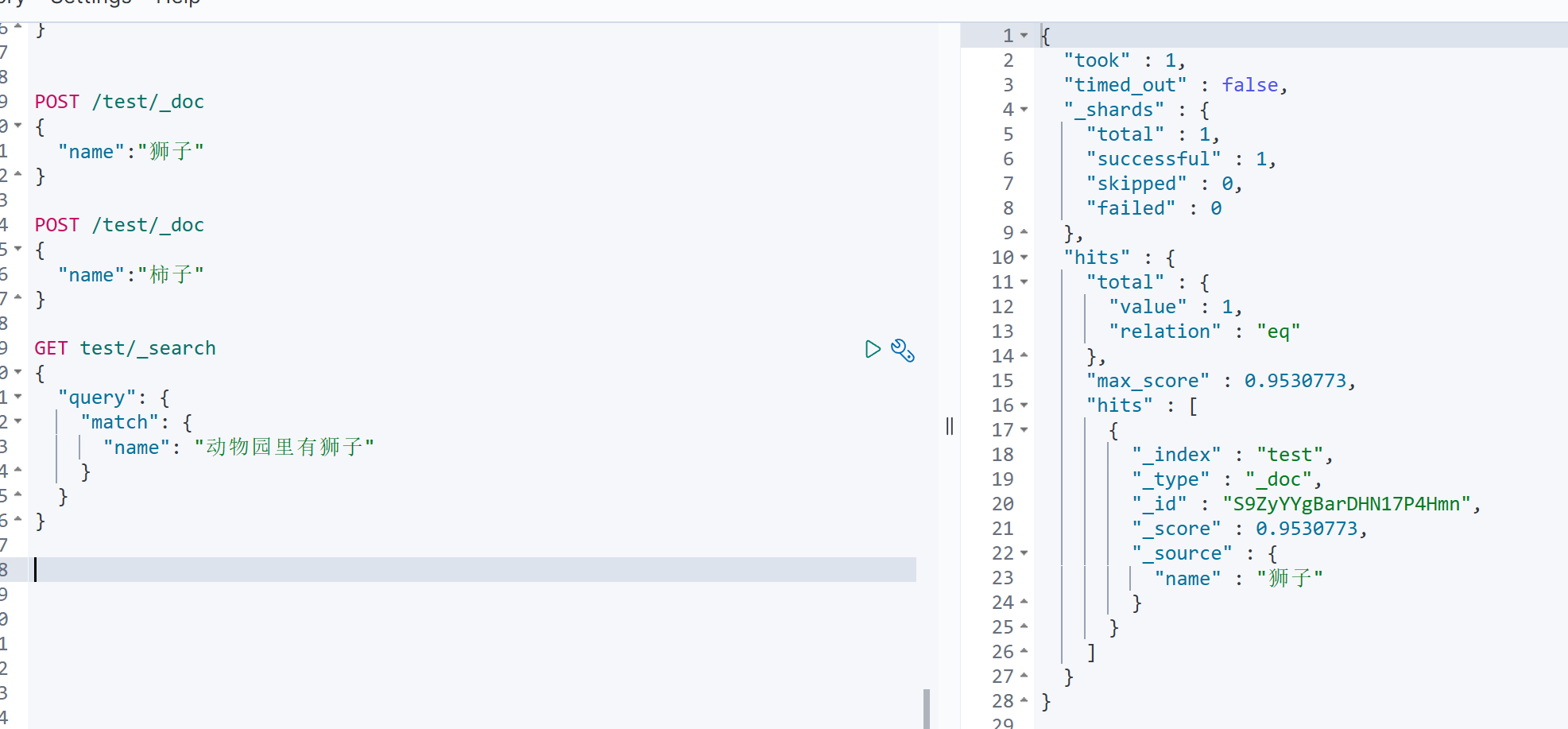
Task: Click the "took" : 1 response line
Action: pyautogui.click(x=1125, y=60)
